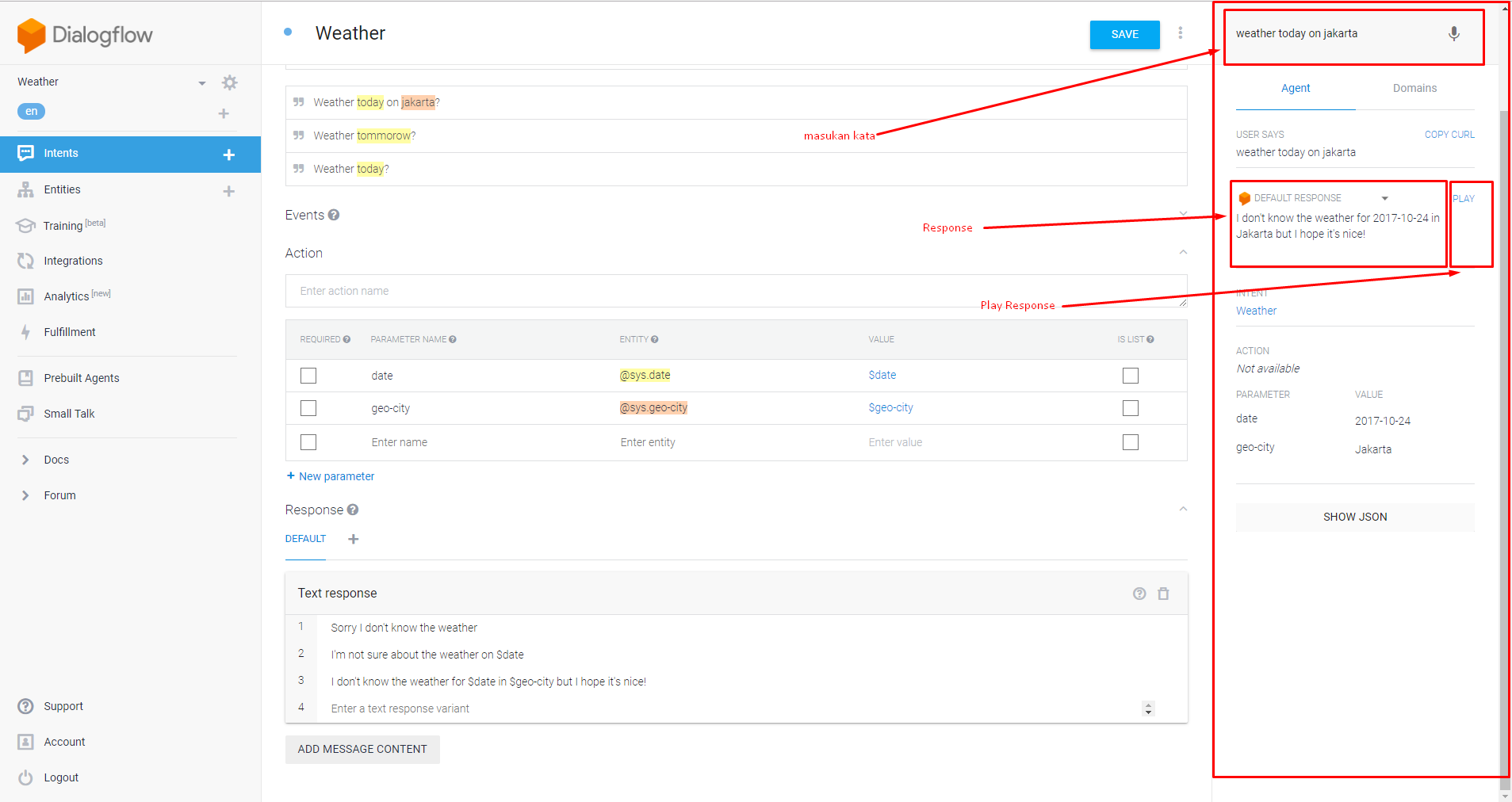Create new entity with plus icon
The image size is (1512, 802).
click(x=229, y=191)
